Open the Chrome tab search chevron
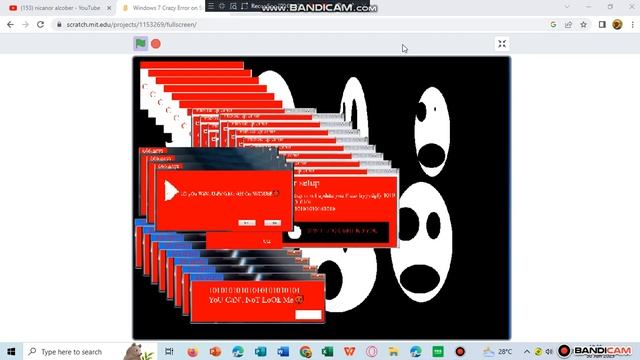 click(x=567, y=7)
